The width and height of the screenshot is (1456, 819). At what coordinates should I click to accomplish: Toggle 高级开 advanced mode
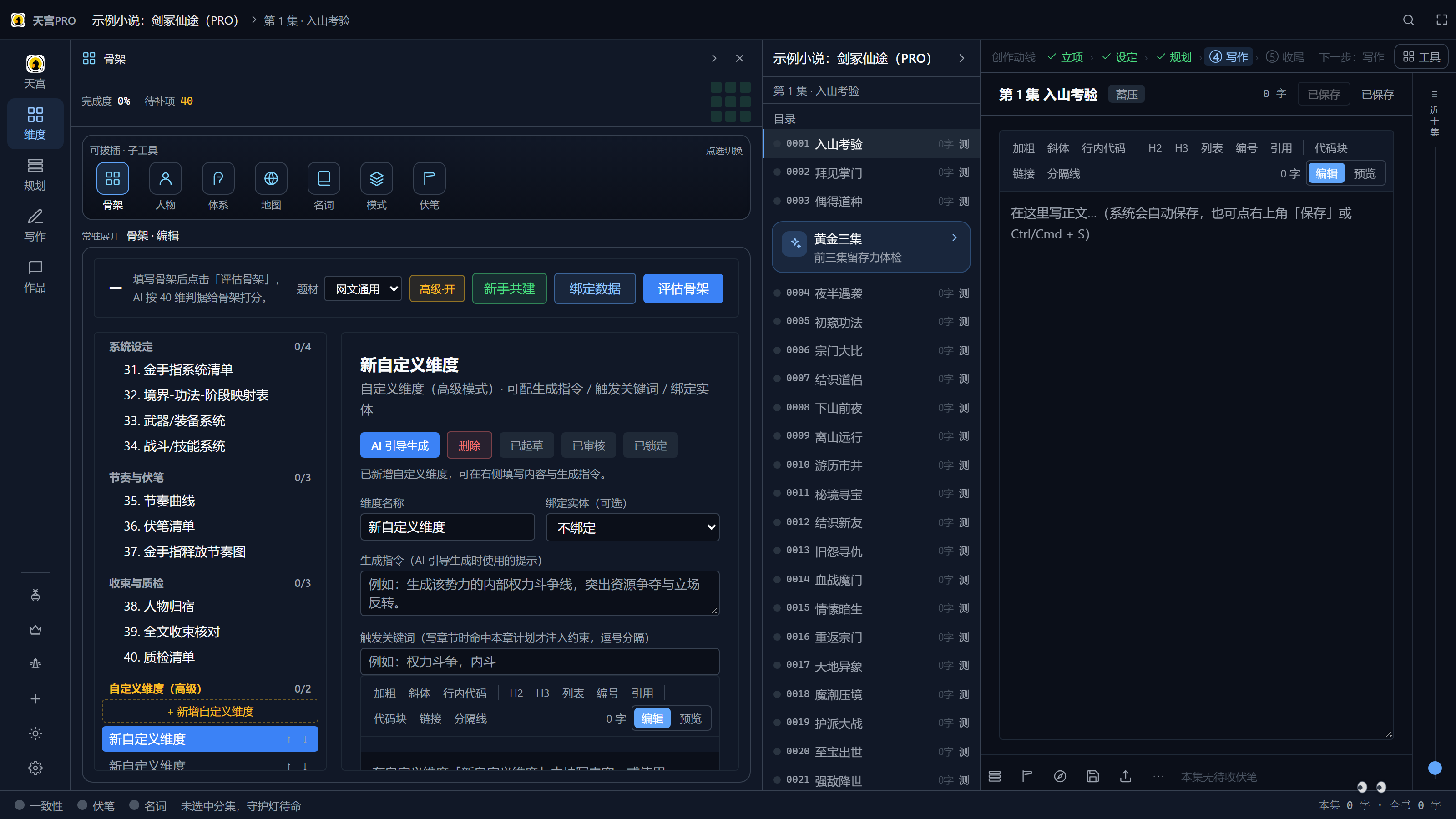pos(437,289)
